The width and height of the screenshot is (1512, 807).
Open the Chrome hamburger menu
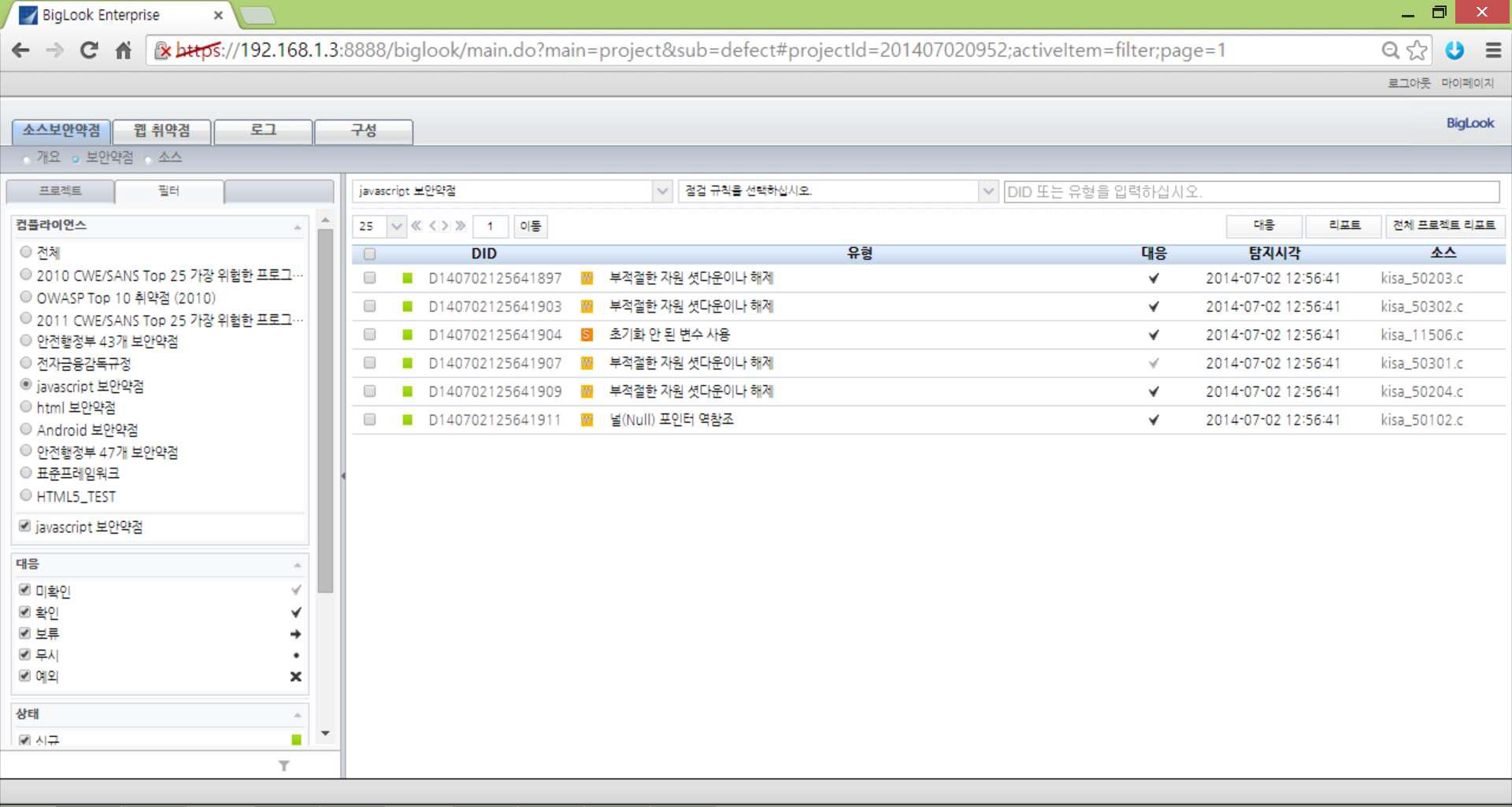[x=1492, y=50]
